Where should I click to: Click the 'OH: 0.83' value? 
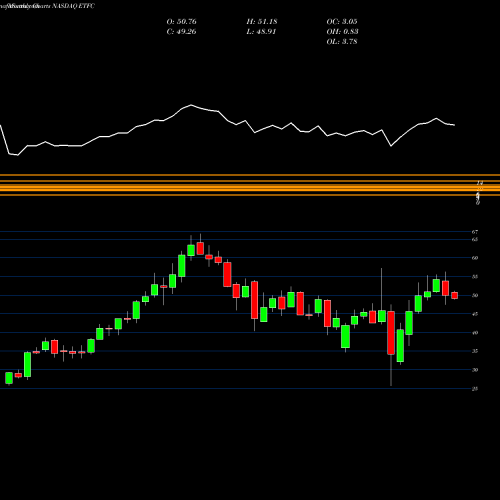tap(342, 32)
